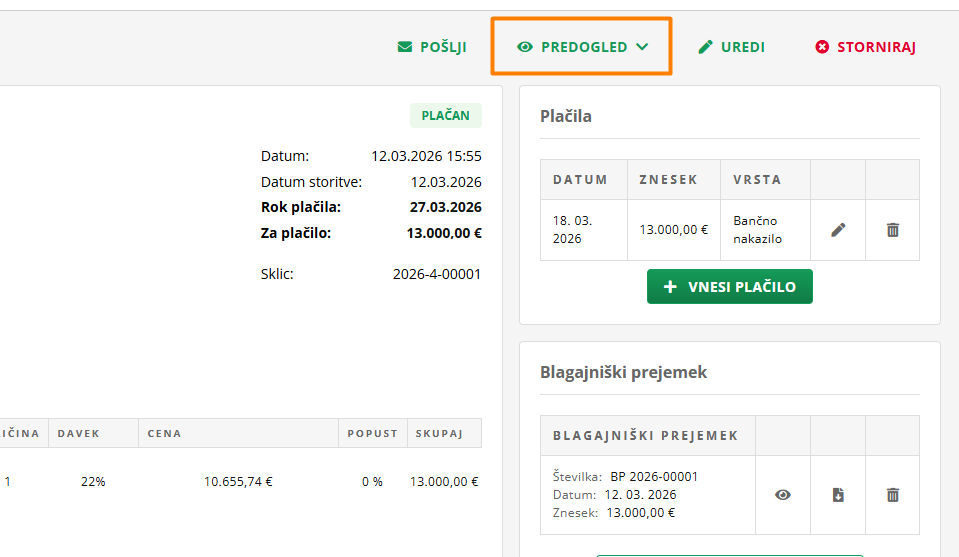
Task: Click the Storniraj button label
Action: coord(876,47)
